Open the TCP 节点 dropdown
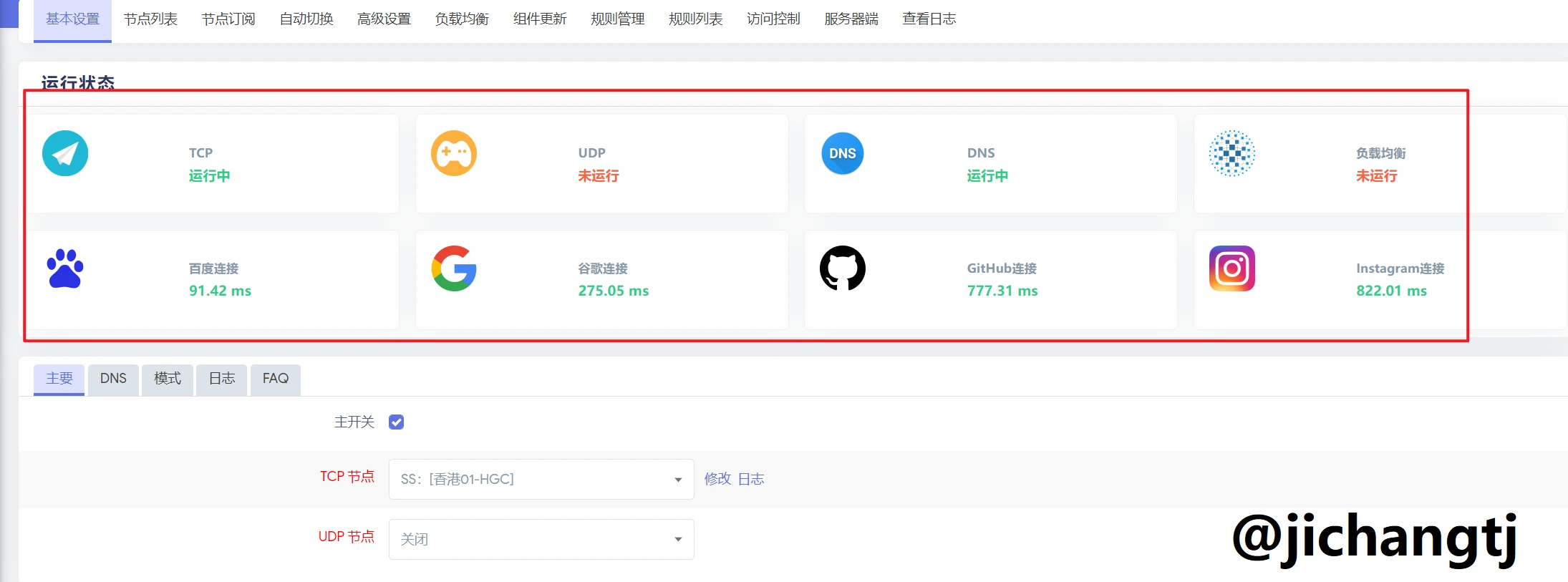The height and width of the screenshot is (582, 1568). pos(541,479)
